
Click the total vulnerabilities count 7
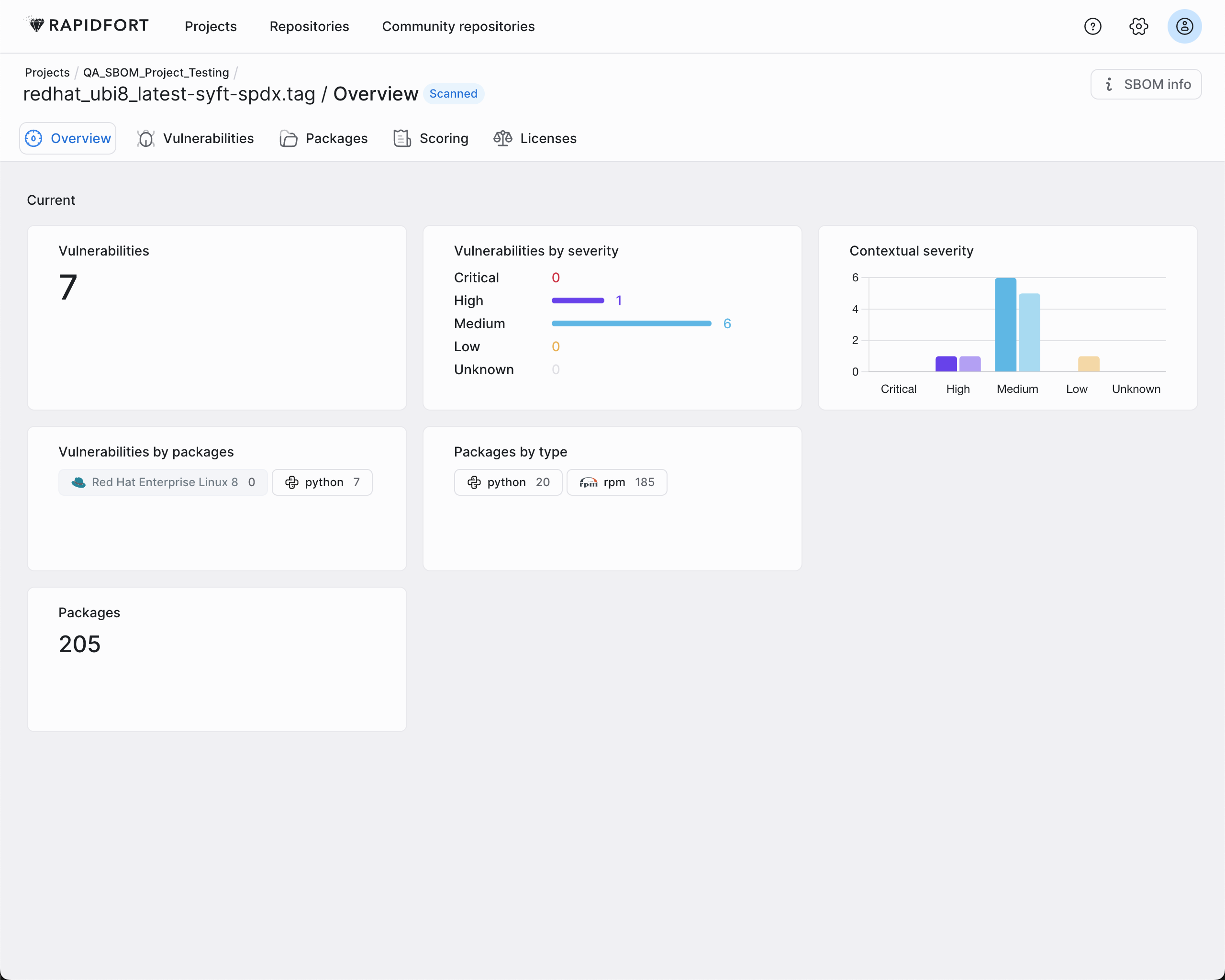tap(67, 287)
